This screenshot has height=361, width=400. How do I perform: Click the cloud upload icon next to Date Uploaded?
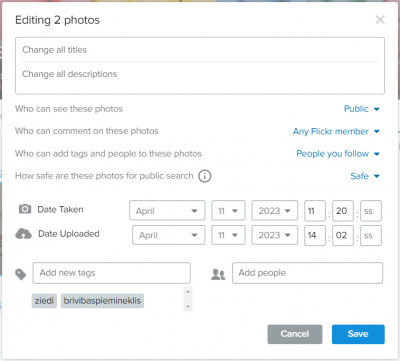pyautogui.click(x=23, y=234)
